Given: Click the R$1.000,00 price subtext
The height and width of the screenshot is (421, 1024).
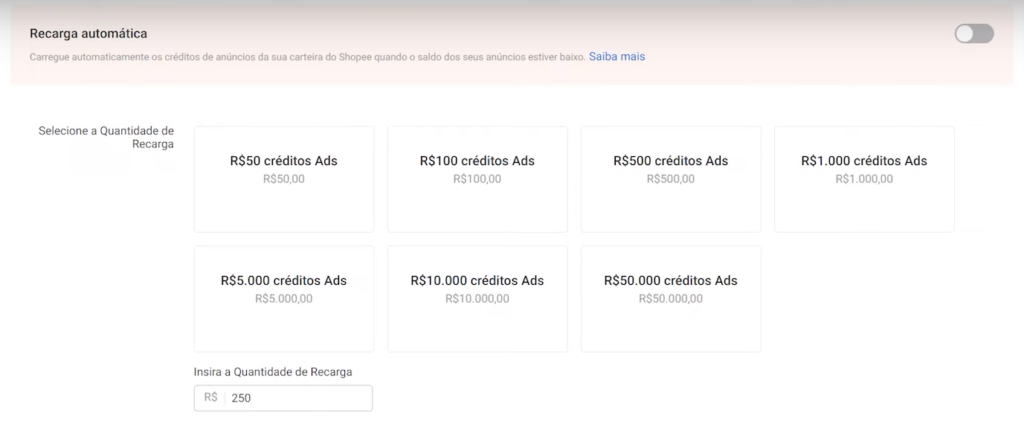Looking at the screenshot, I should point(864,179).
